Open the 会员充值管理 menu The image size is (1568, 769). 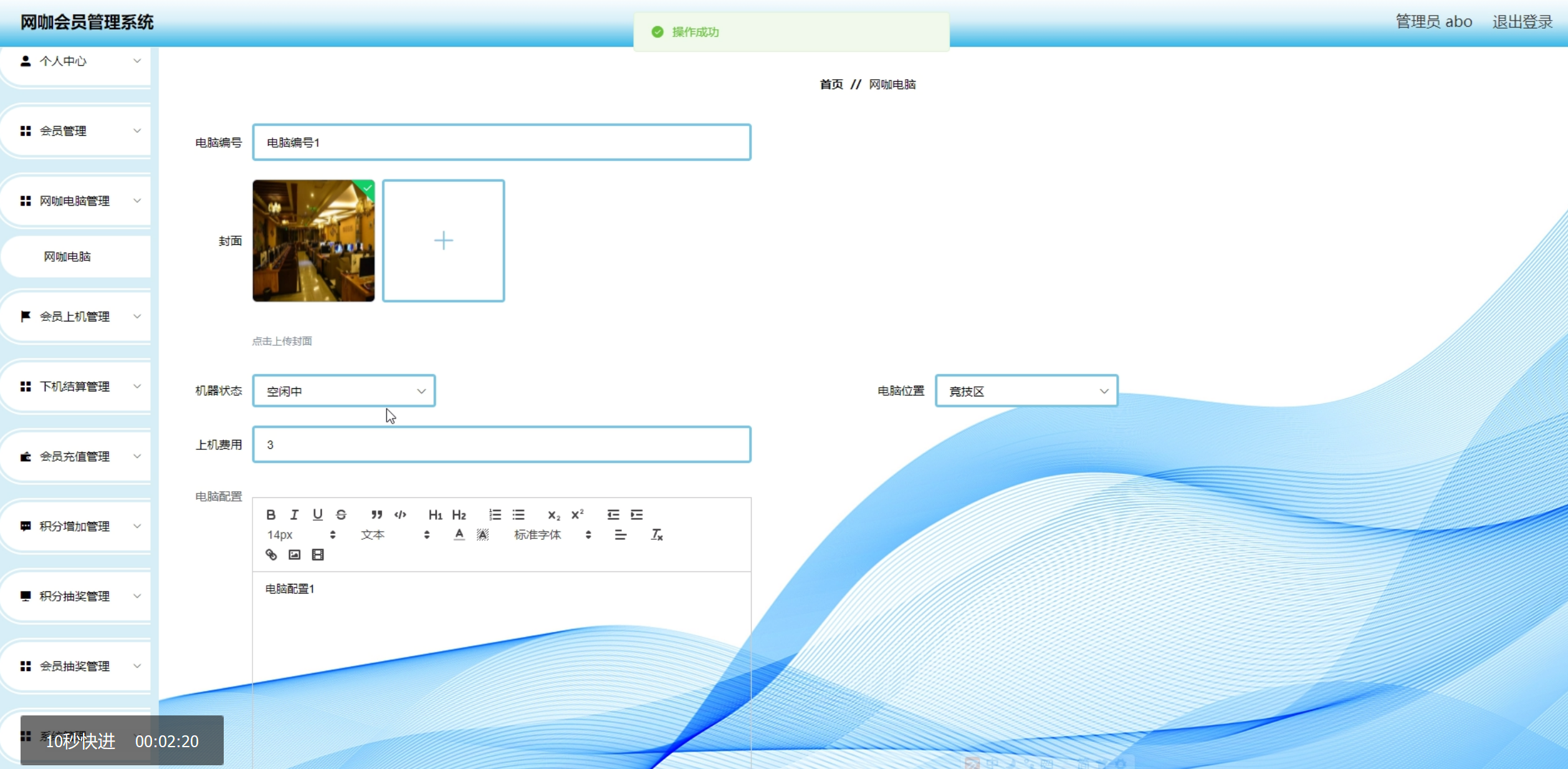[76, 457]
